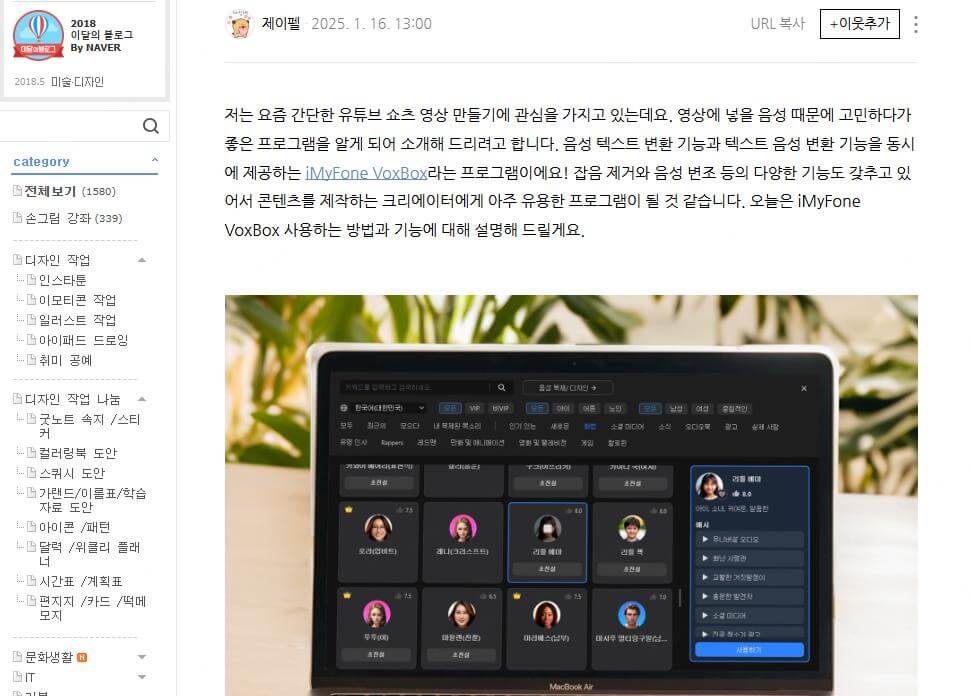Image resolution: width=971 pixels, height=696 pixels.
Task: Click the author name 제이필
Action: [x=281, y=24]
